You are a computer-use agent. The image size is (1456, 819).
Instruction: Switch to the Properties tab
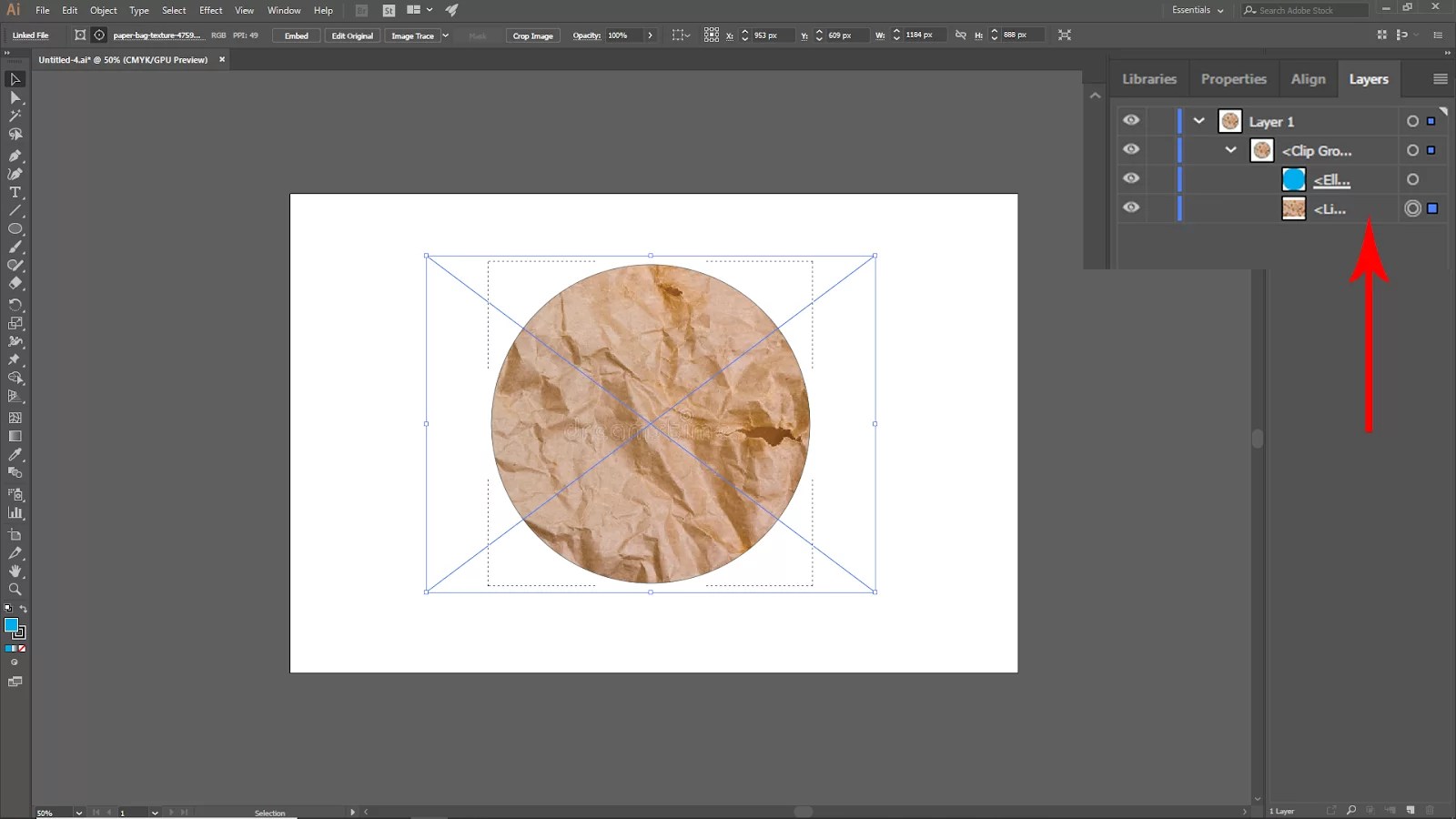[1233, 78]
